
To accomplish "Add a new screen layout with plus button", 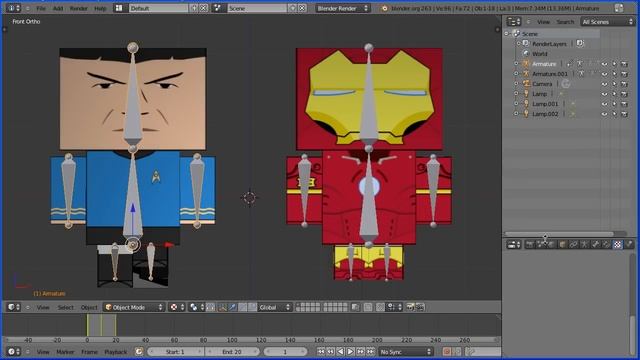I will pyautogui.click(x=194, y=8).
